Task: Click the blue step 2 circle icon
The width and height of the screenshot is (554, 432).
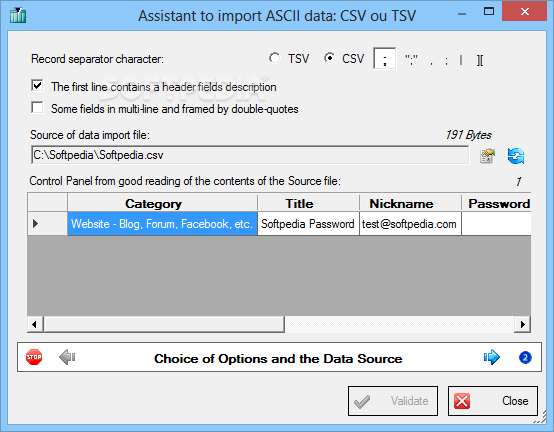Action: tap(525, 357)
